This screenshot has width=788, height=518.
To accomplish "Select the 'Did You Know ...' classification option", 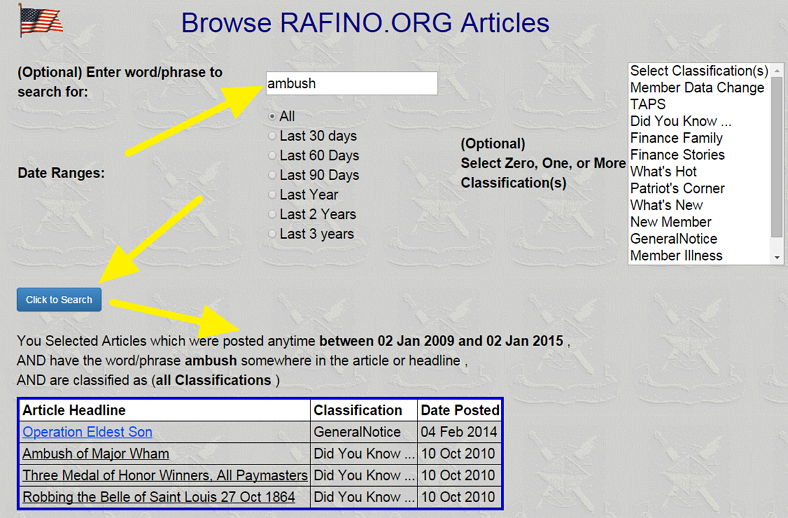I will tap(699, 122).
